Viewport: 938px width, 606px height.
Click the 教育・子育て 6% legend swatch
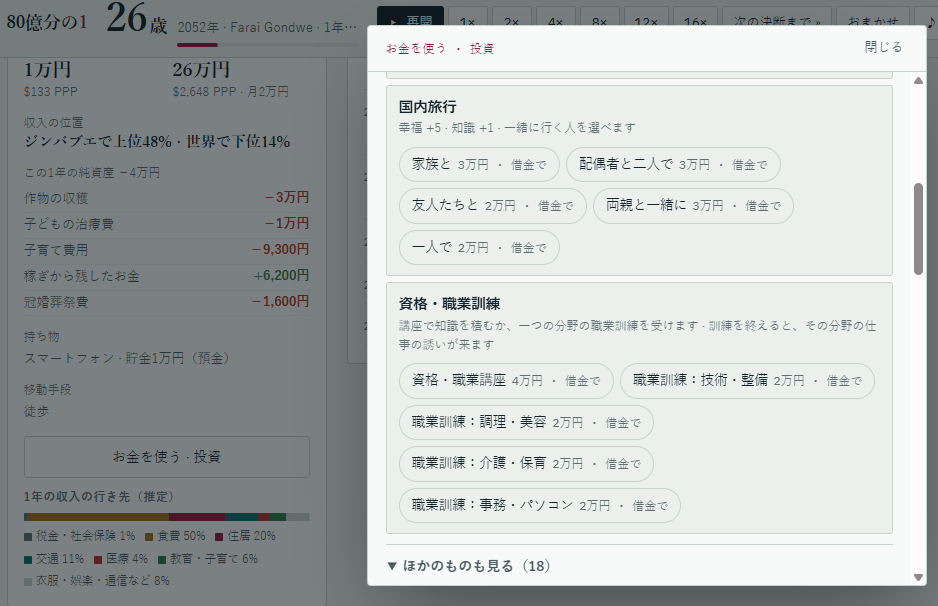pos(162,559)
